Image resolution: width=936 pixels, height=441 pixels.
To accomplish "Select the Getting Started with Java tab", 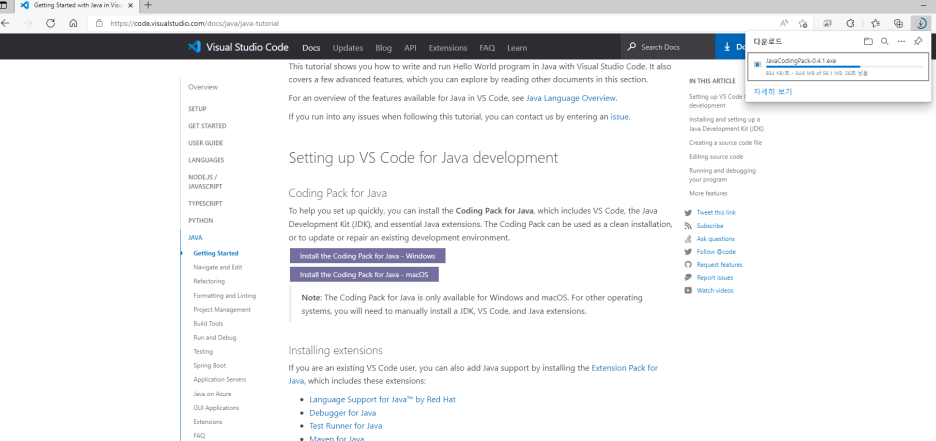I will pos(75,5).
